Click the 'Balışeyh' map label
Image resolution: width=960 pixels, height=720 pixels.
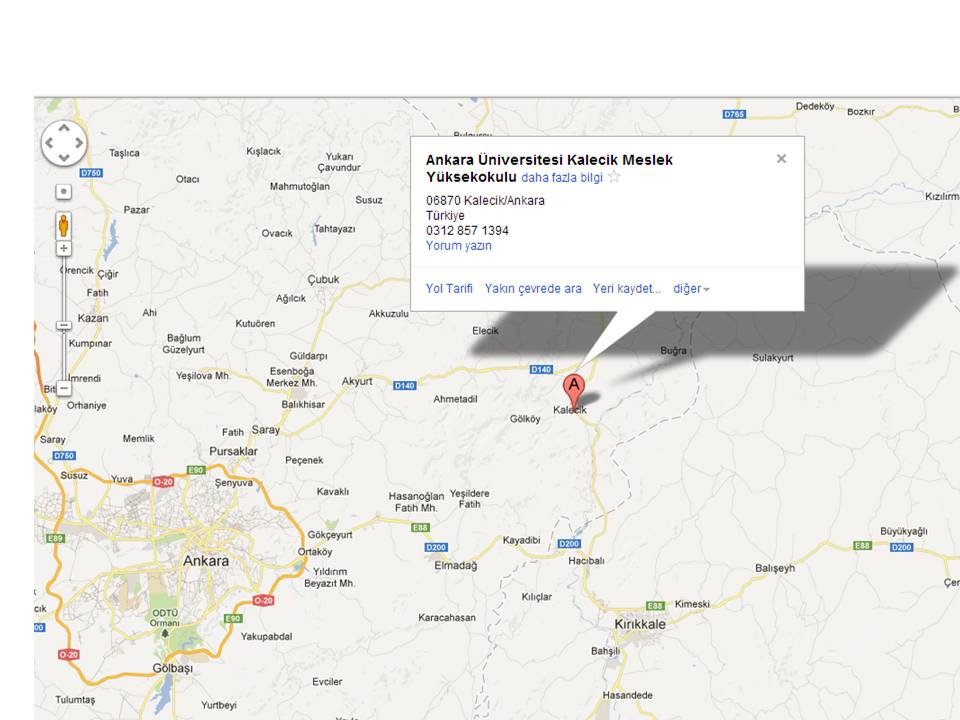(775, 568)
